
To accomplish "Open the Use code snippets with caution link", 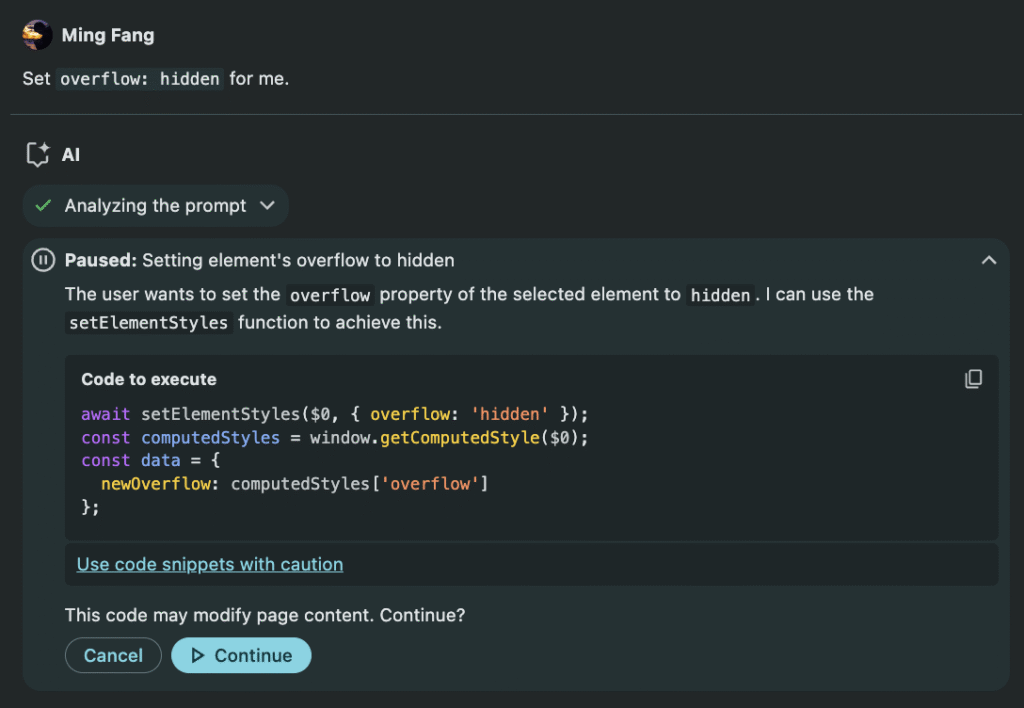I will coord(210,564).
